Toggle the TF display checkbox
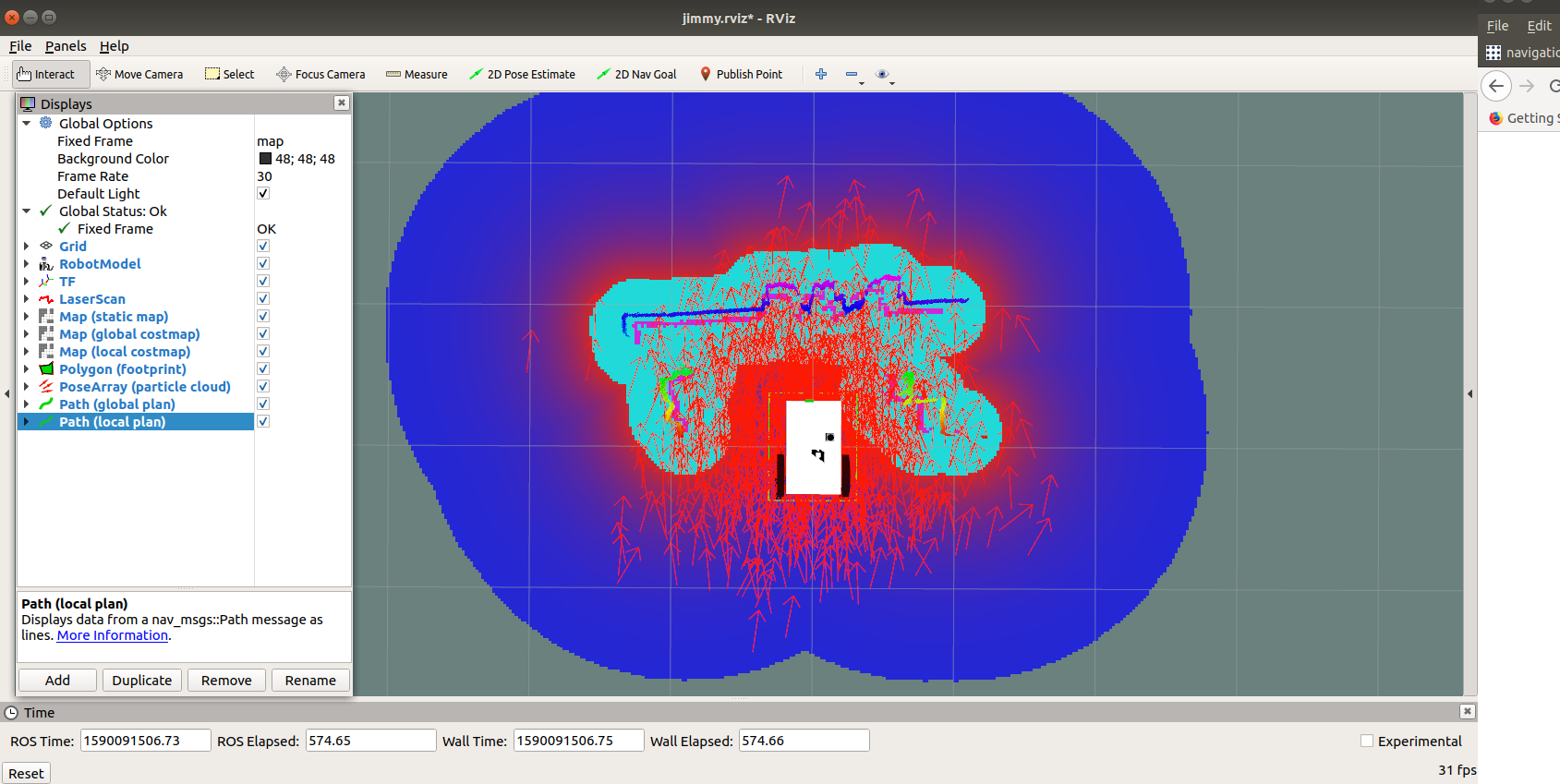1560x784 pixels. (x=263, y=281)
